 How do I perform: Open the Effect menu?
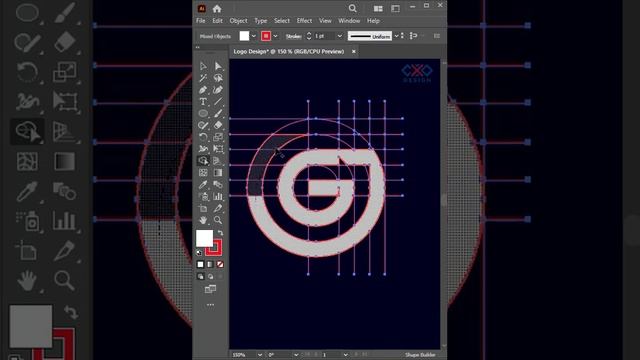[304, 21]
